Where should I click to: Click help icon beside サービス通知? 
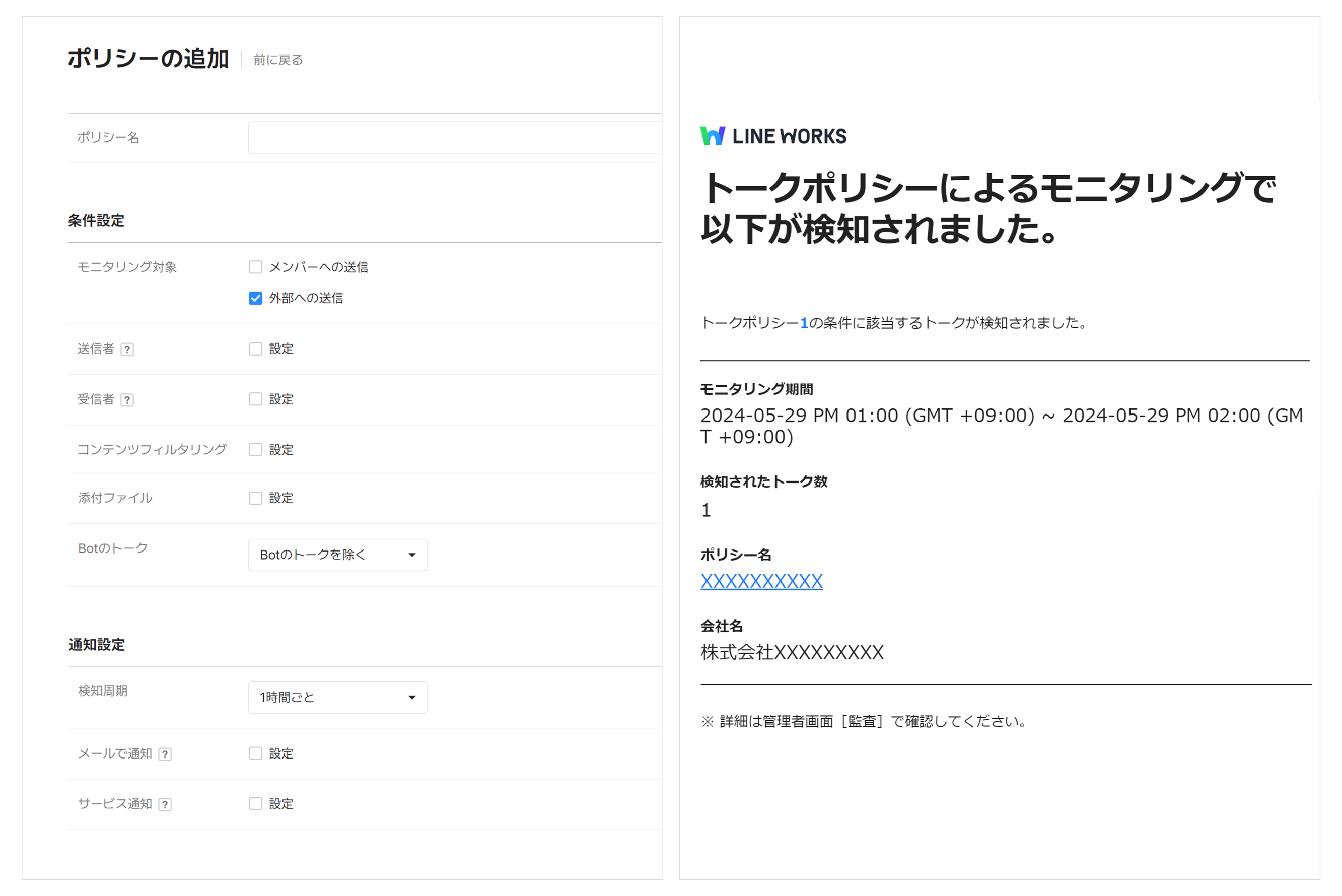pyautogui.click(x=165, y=804)
